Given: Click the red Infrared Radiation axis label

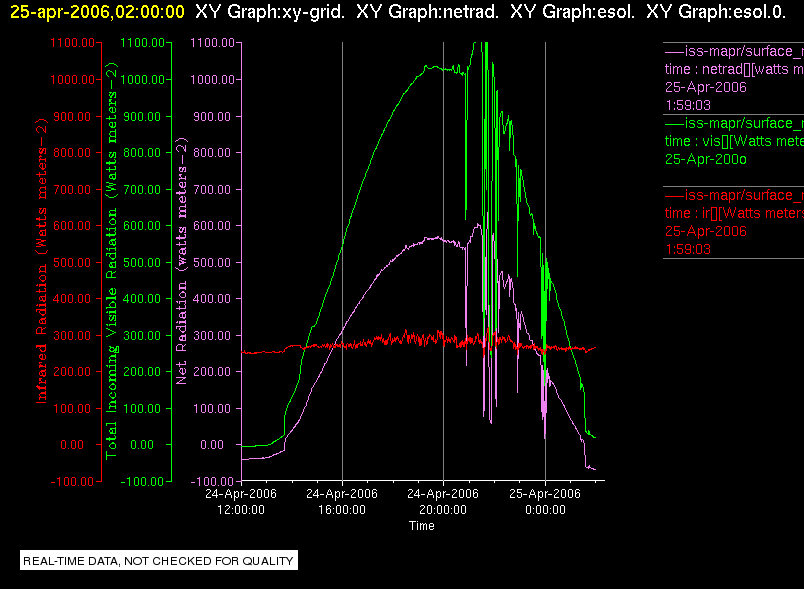Looking at the screenshot, I should 42,261.
